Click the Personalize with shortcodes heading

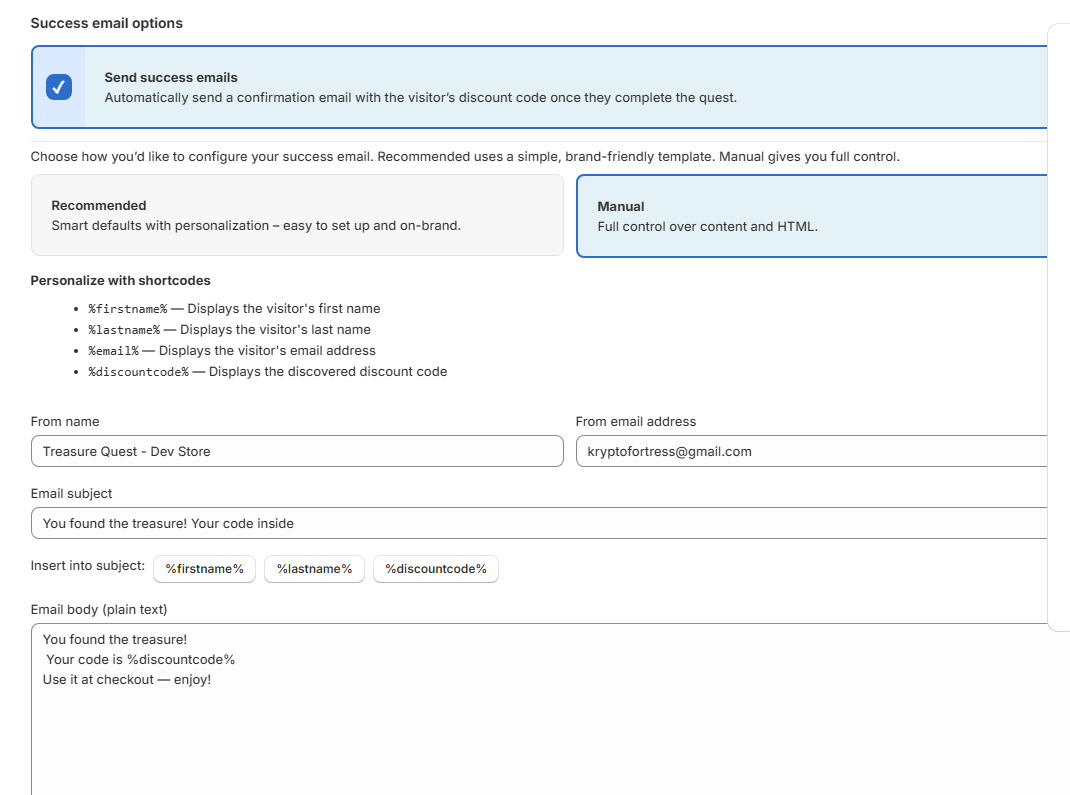click(120, 280)
